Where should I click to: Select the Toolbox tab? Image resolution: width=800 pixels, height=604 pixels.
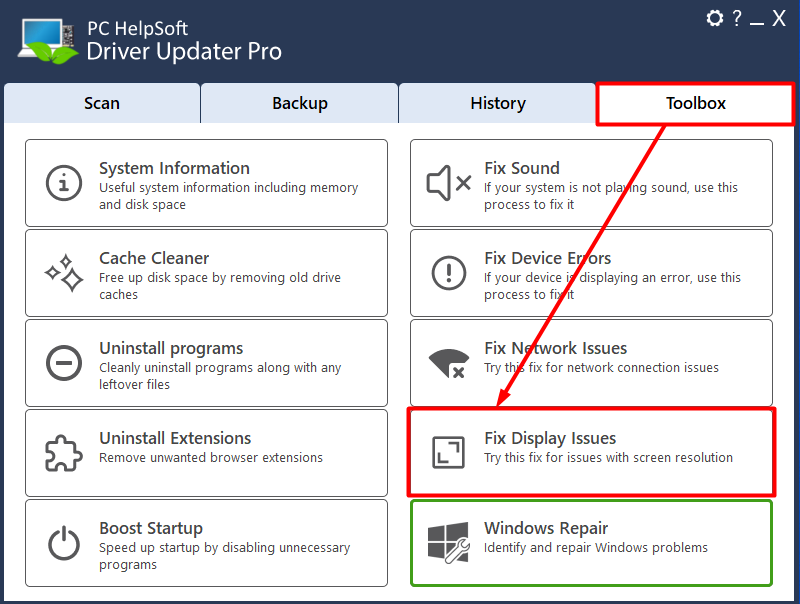695,104
